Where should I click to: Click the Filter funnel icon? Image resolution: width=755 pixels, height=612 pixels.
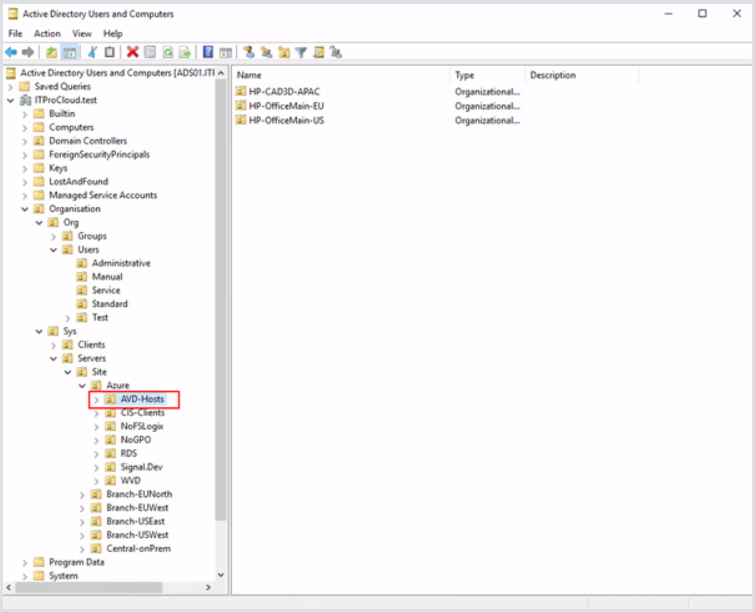pyautogui.click(x=301, y=52)
